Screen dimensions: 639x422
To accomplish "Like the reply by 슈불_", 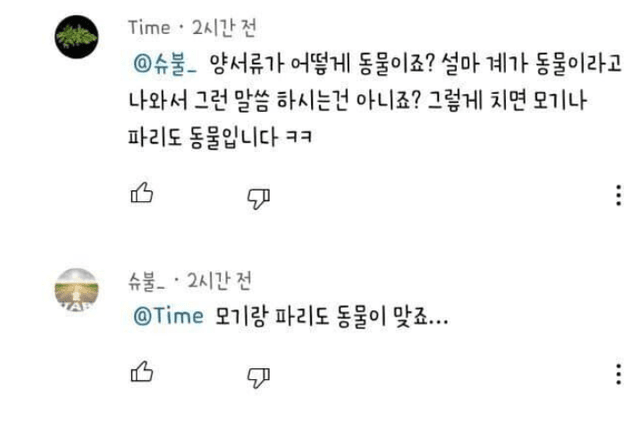I will pyautogui.click(x=142, y=373).
